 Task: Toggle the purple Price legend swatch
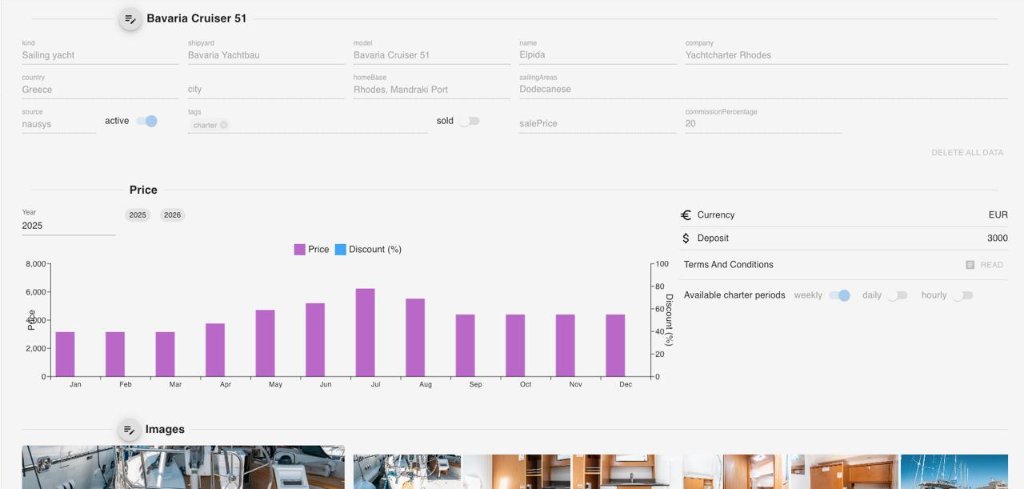(x=300, y=249)
